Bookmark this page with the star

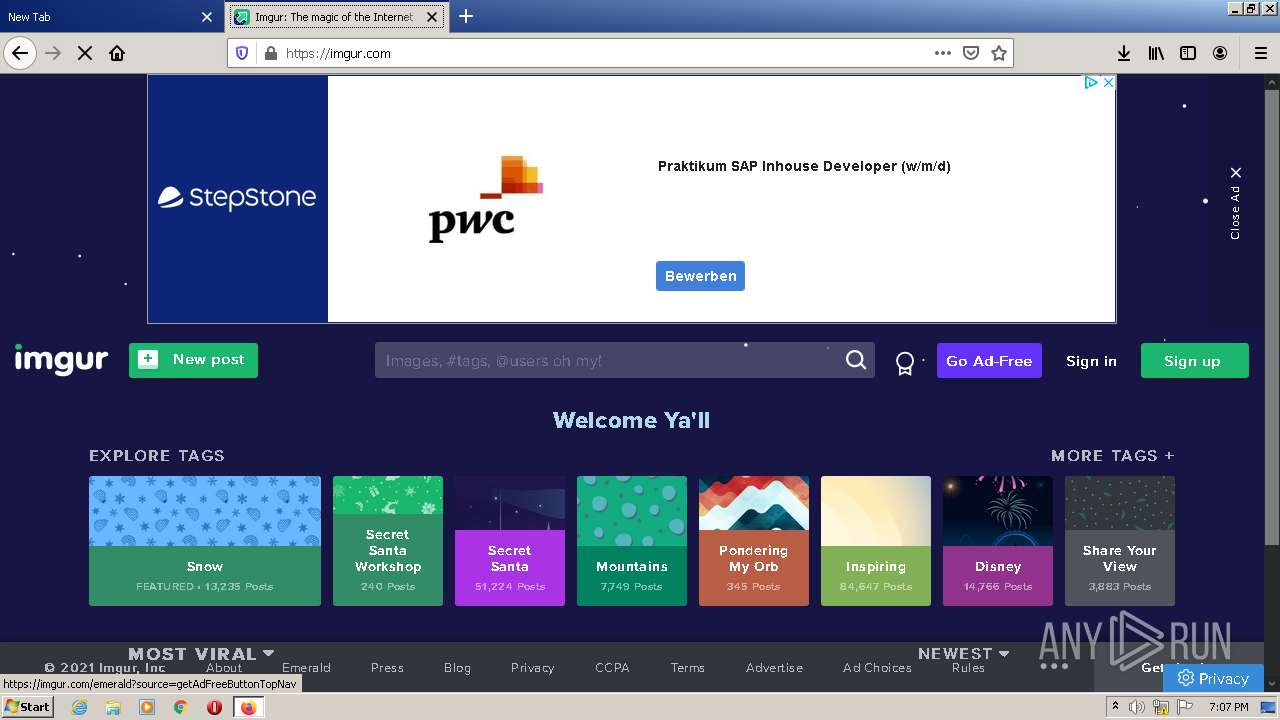coord(998,53)
